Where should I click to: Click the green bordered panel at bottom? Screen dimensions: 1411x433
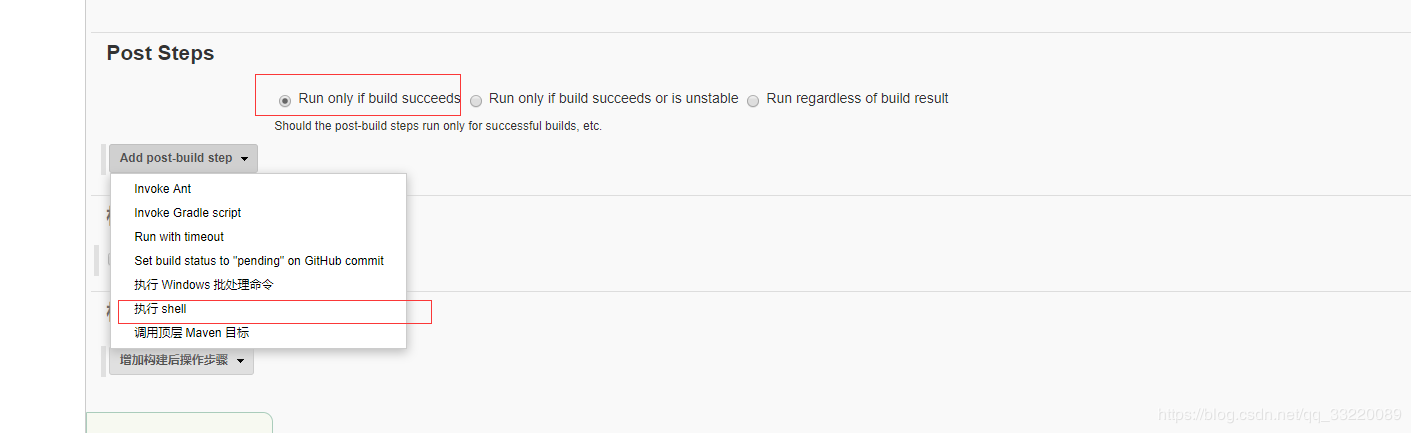pyautogui.click(x=179, y=422)
